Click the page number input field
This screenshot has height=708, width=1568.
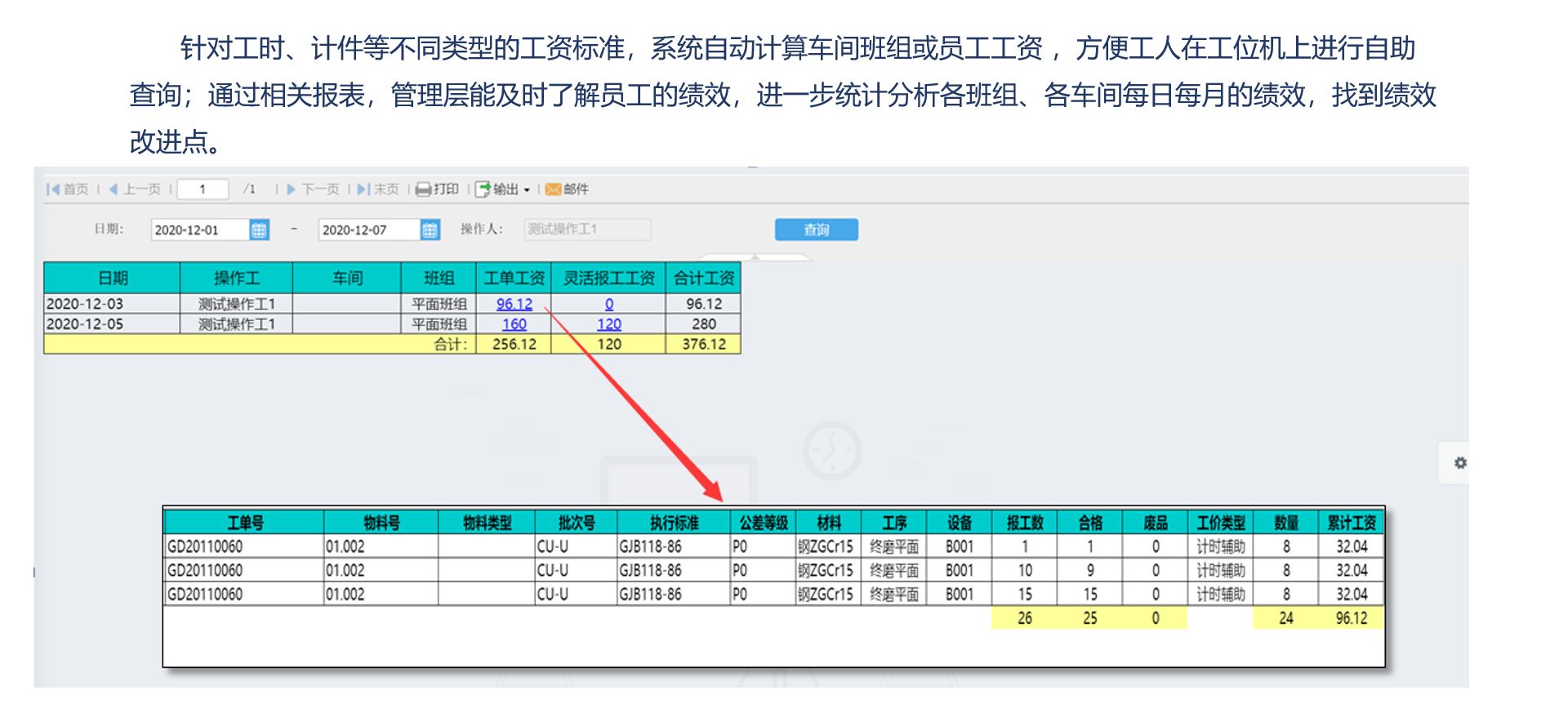pos(203,189)
